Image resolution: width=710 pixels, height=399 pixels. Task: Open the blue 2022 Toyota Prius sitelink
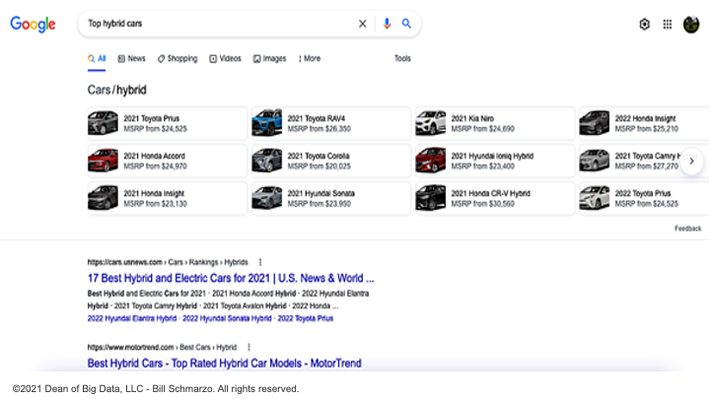[x=305, y=318]
